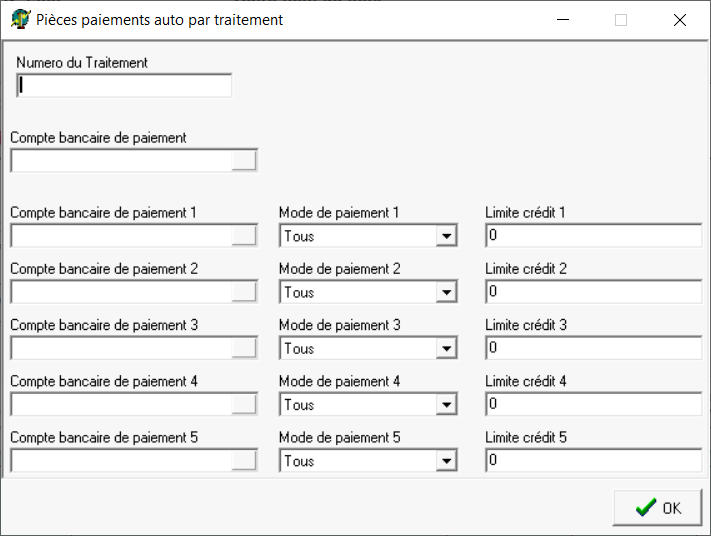Viewport: 711px width, 536px height.
Task: Open lookup for Compte bancaire de paiement 2
Action: 244,292
